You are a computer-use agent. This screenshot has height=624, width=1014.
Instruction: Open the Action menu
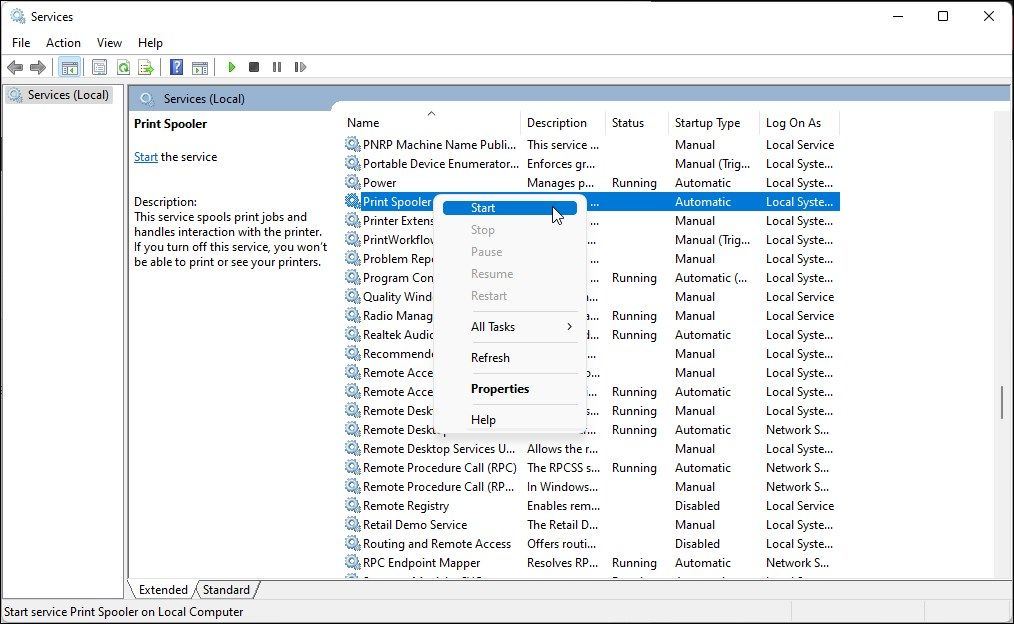63,42
